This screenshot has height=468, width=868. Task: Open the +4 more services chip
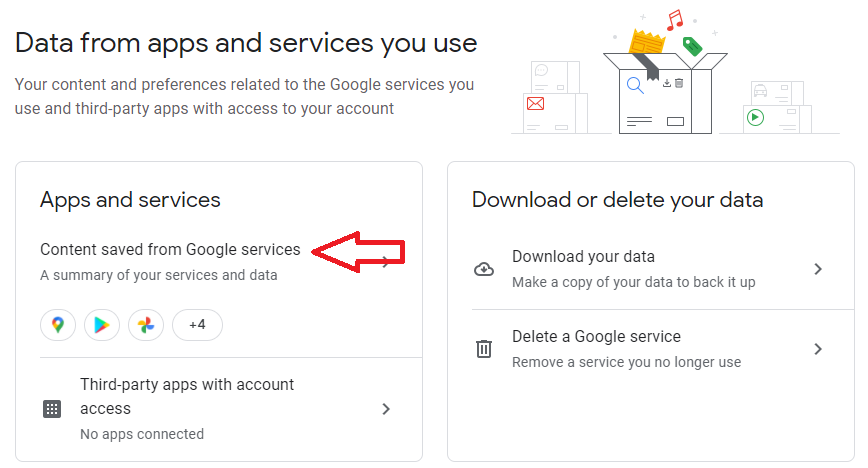(x=197, y=325)
